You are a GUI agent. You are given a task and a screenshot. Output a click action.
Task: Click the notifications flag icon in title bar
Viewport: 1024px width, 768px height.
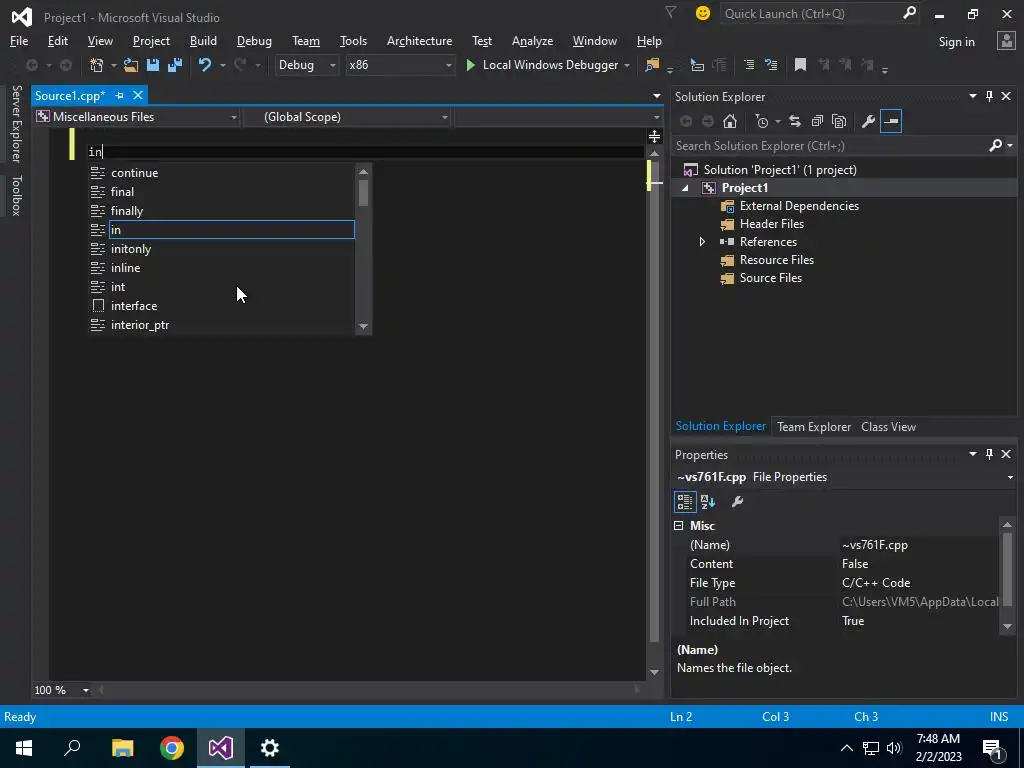point(671,12)
